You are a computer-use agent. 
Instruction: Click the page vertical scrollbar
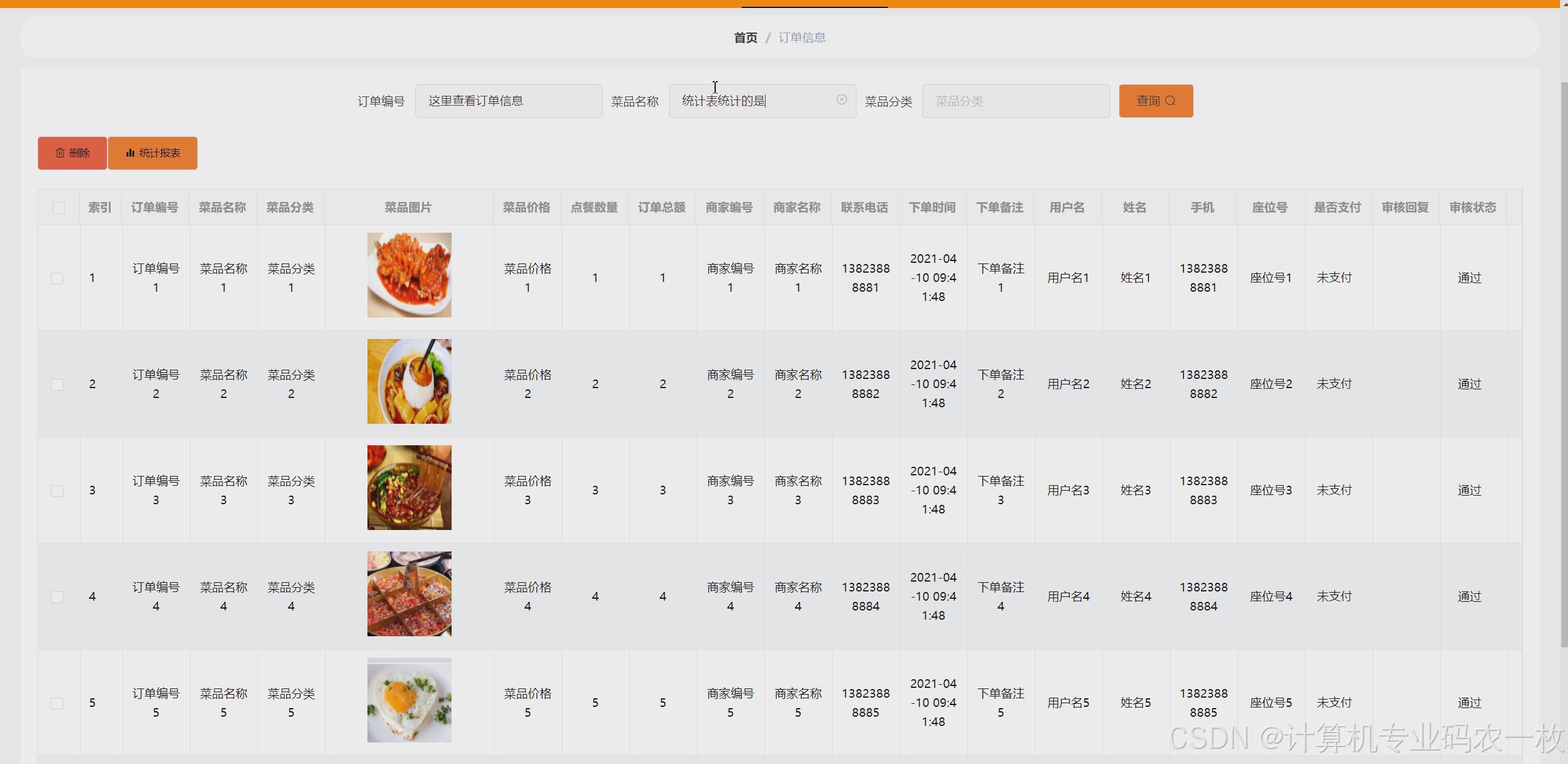(1564, 362)
